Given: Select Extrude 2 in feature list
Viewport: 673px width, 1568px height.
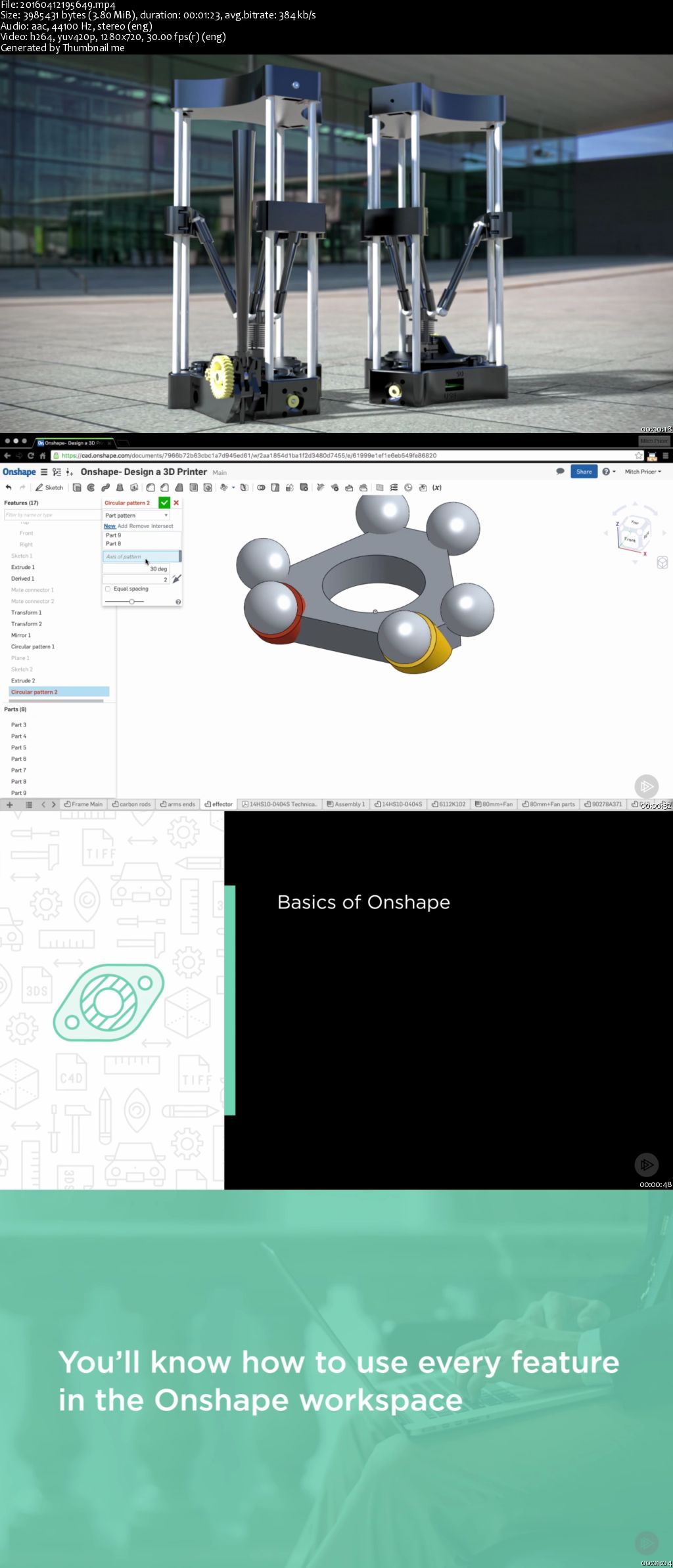Looking at the screenshot, I should point(23,681).
